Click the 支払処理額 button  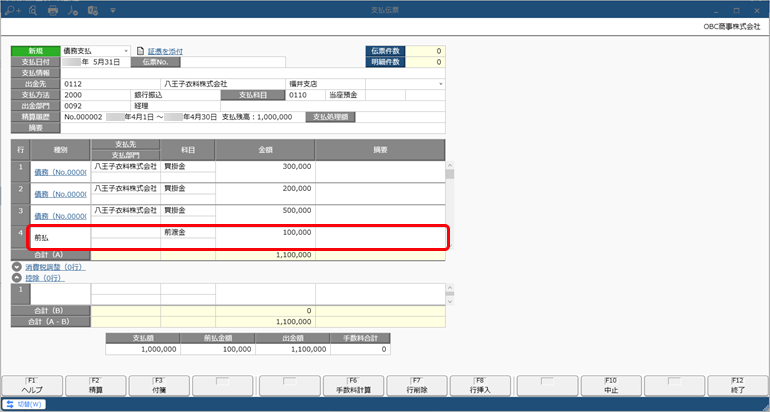(x=330, y=117)
